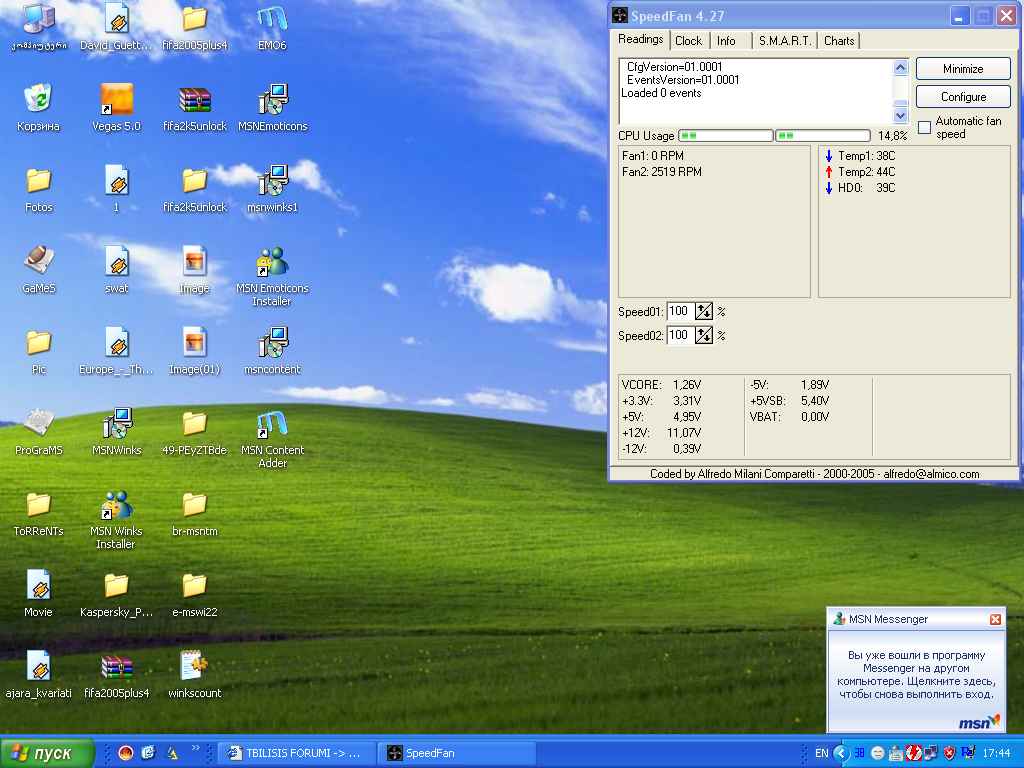Image resolution: width=1024 pixels, height=768 pixels.
Task: Click the VCORE 1,26V voltage reading
Action: click(x=662, y=385)
